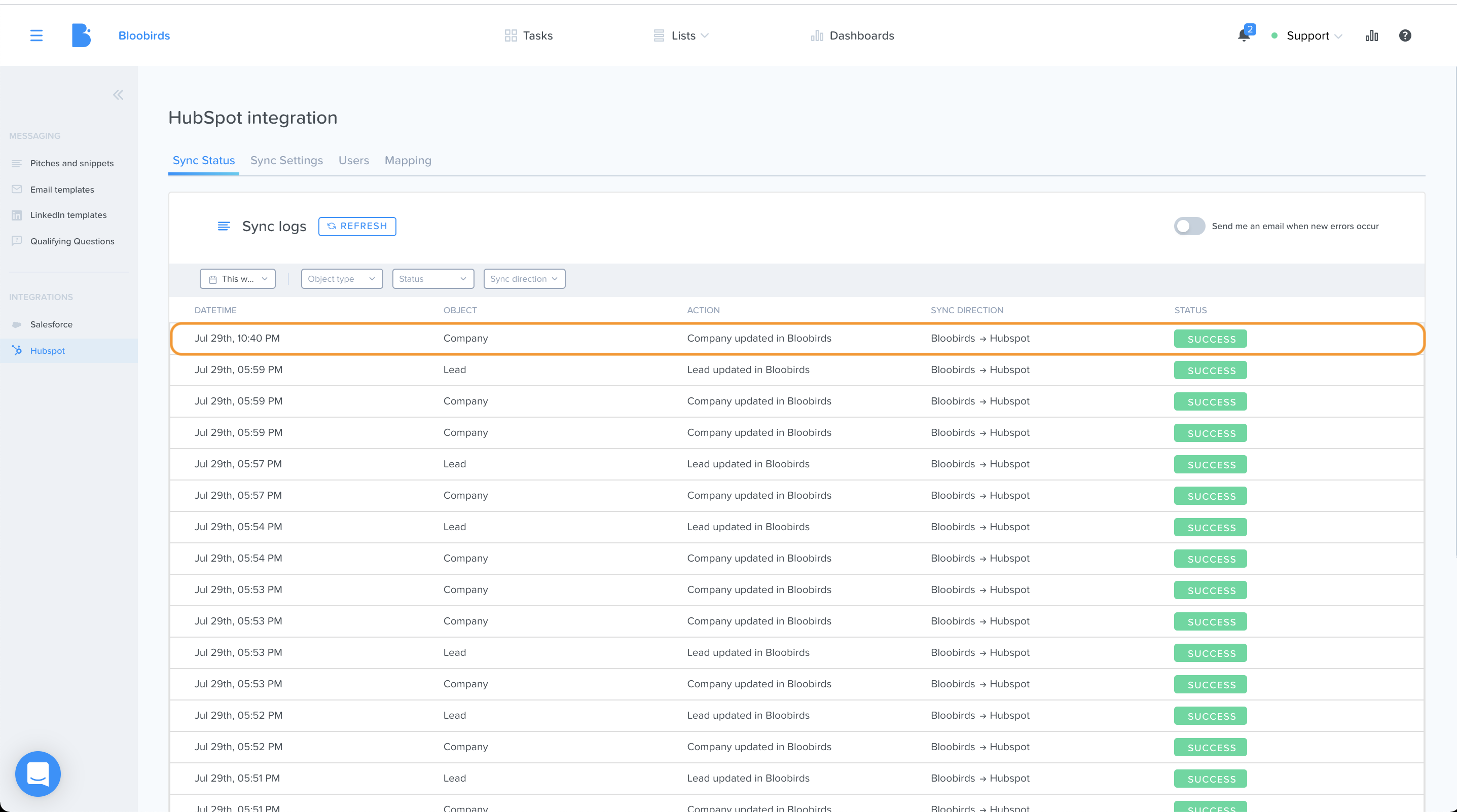Viewport: 1457px width, 812px height.
Task: Toggle email notification for new errors
Action: click(1189, 226)
